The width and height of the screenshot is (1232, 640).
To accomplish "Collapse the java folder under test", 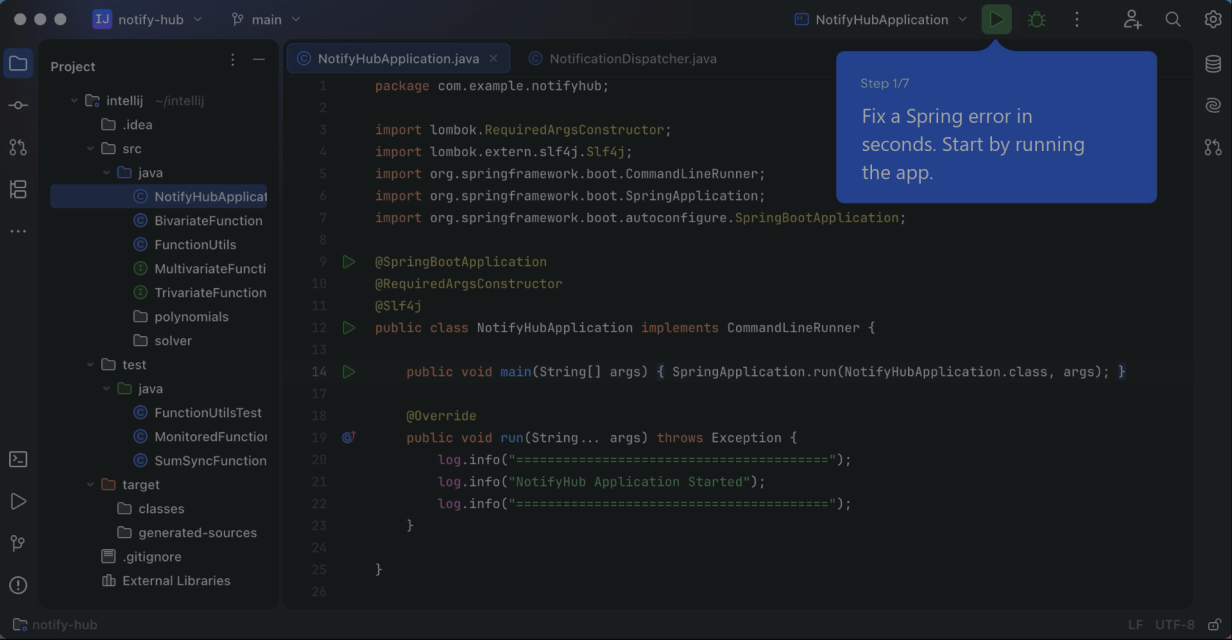I will click(x=106, y=389).
